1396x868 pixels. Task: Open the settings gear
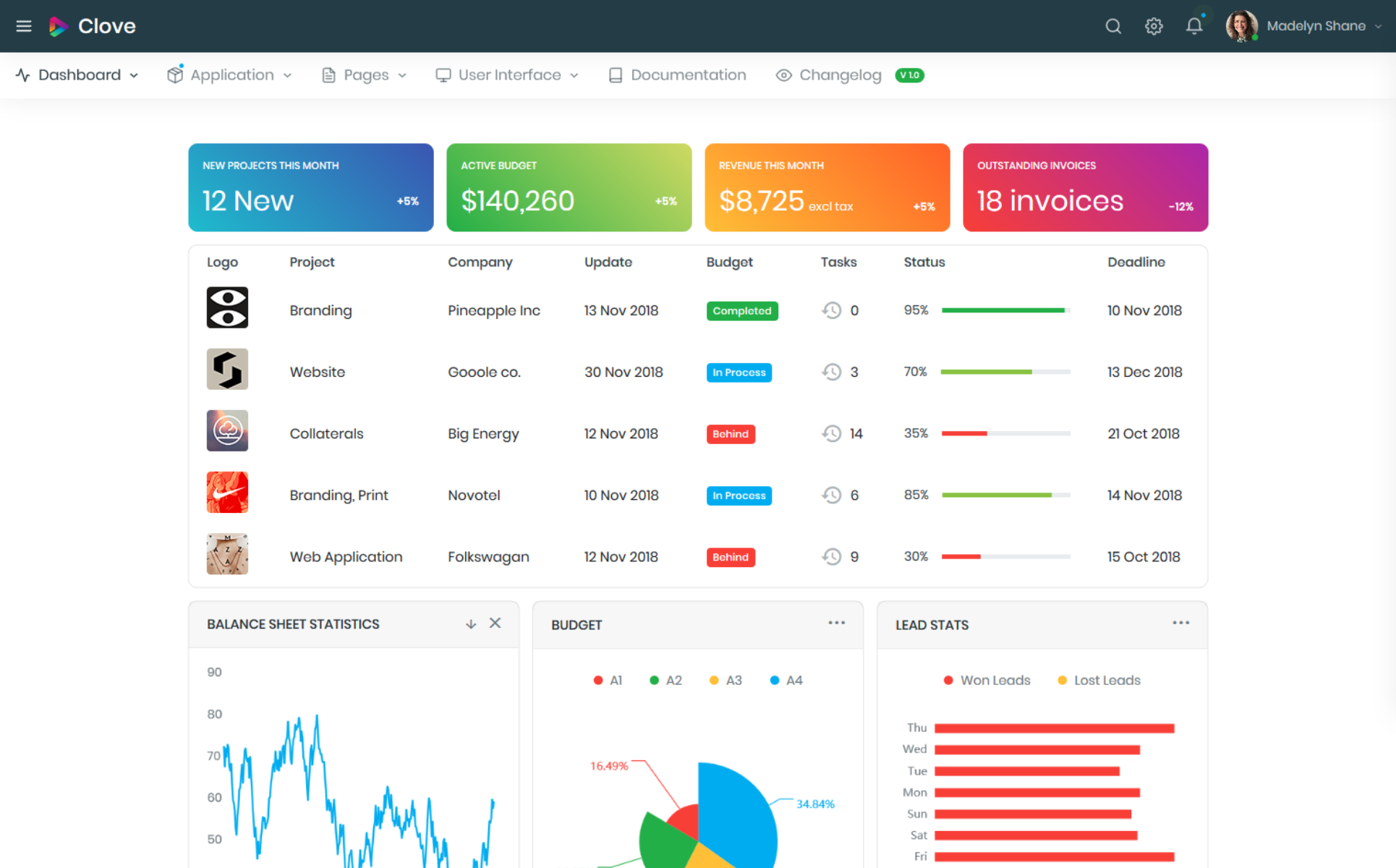(1154, 26)
